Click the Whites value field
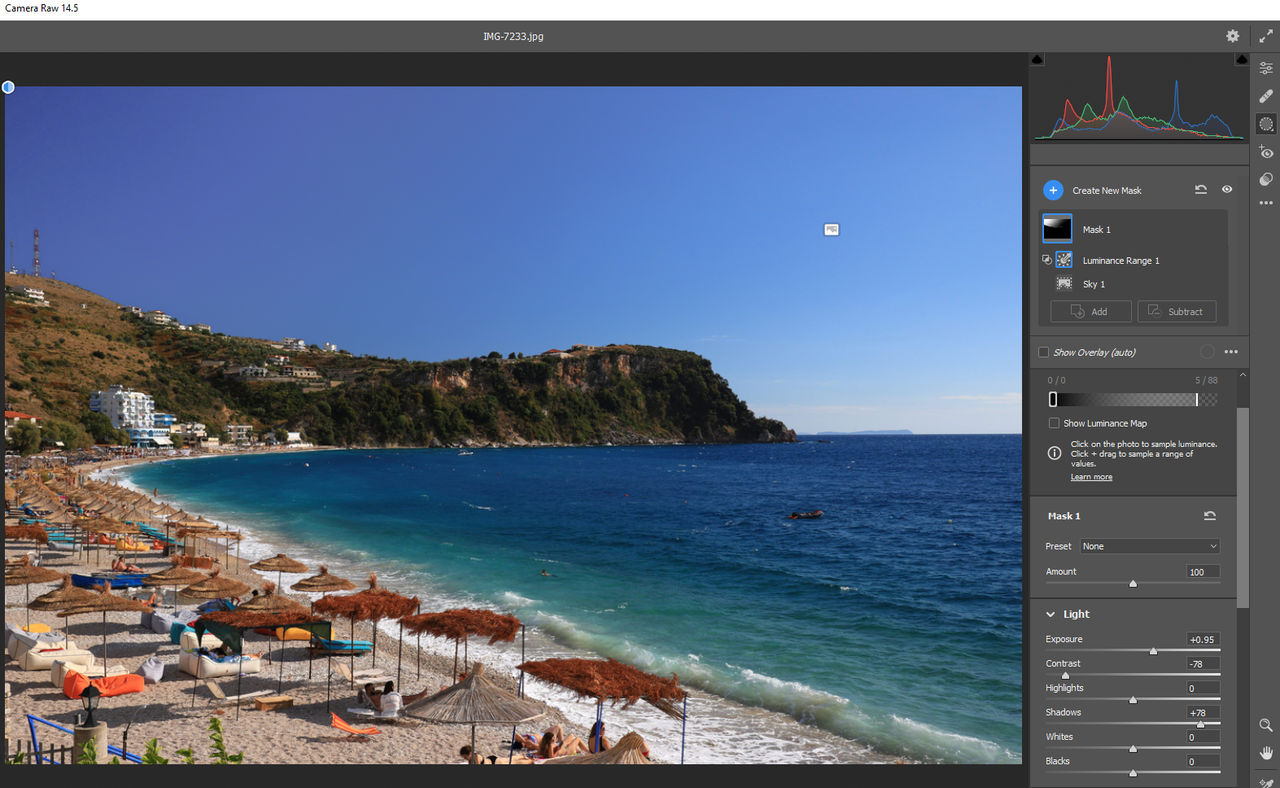This screenshot has width=1280, height=788. pyautogui.click(x=1203, y=737)
